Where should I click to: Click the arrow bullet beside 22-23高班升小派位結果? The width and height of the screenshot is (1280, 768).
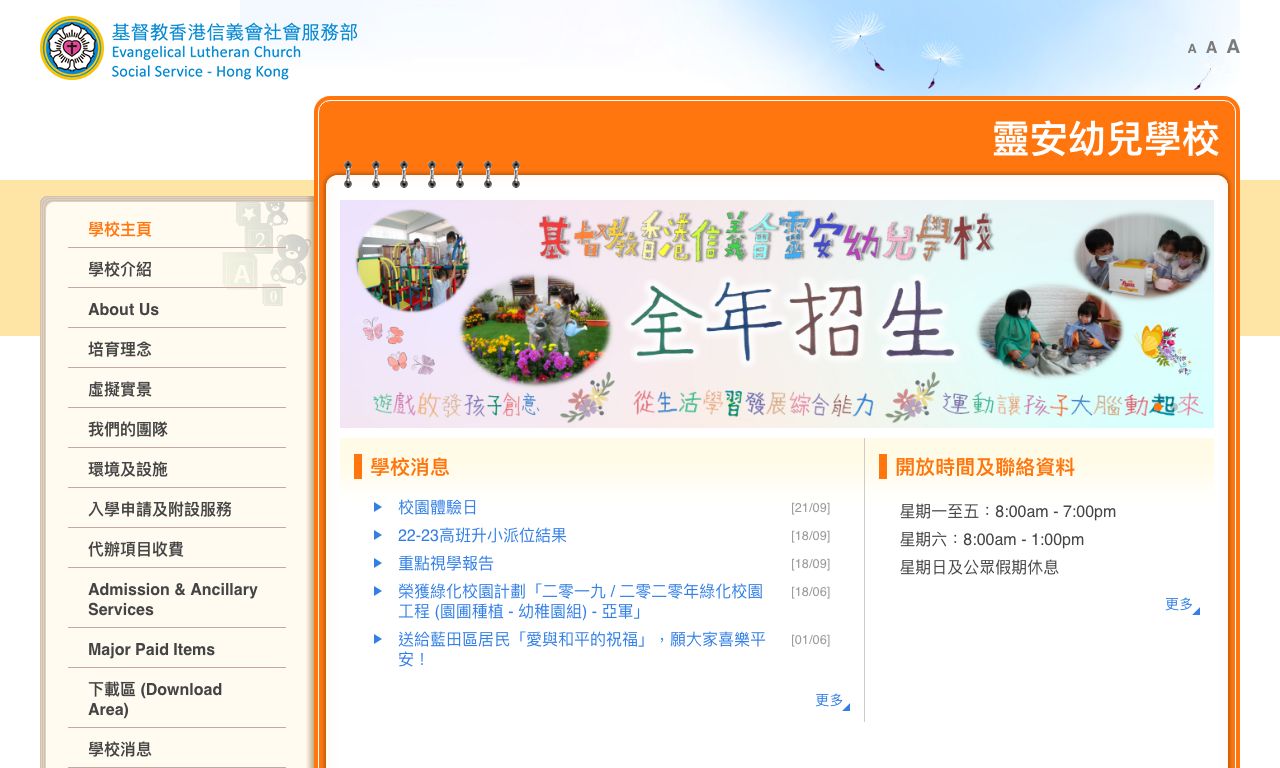378,535
